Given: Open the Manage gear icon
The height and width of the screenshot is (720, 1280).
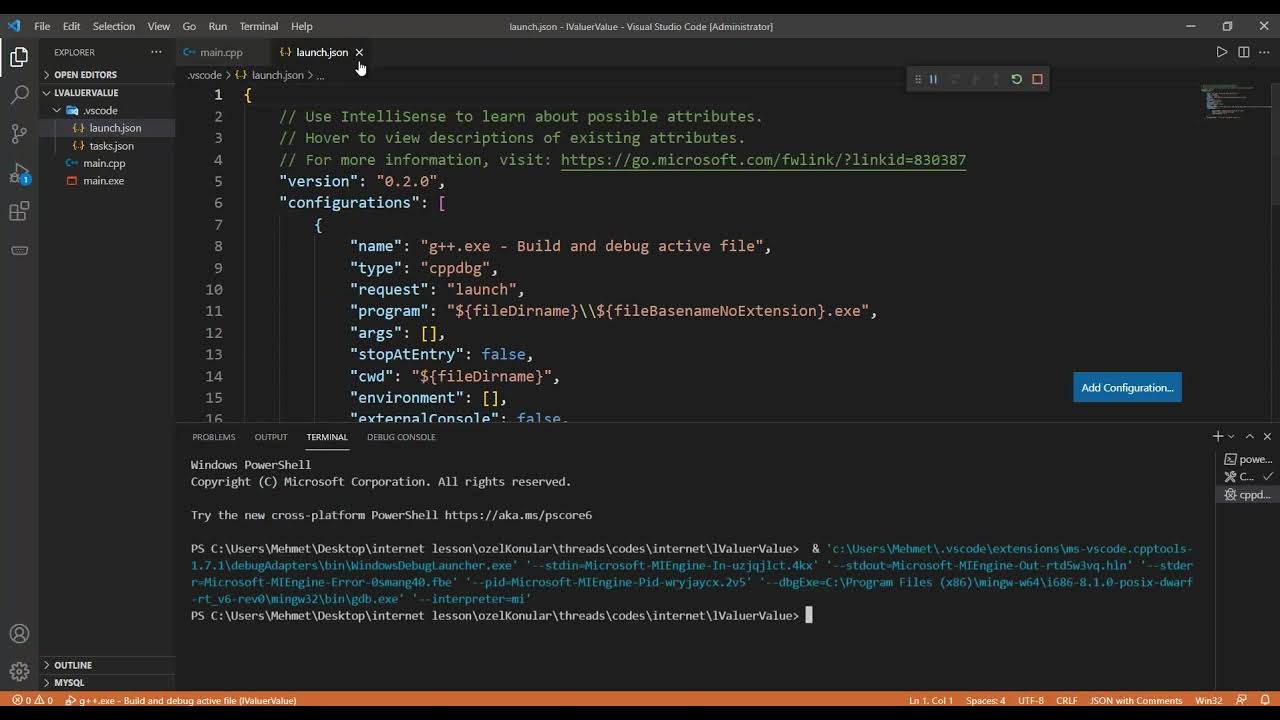Looking at the screenshot, I should (x=19, y=672).
